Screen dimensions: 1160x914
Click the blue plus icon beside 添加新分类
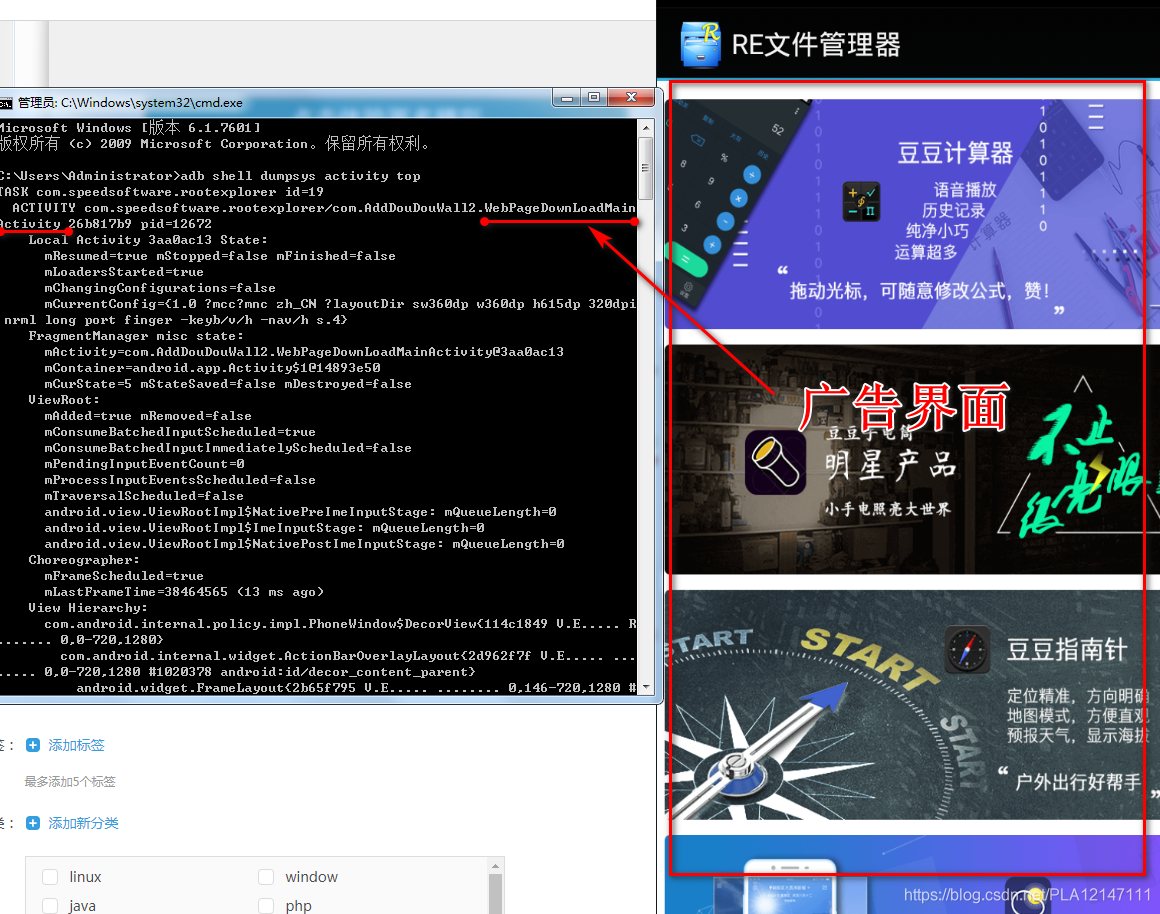33,823
